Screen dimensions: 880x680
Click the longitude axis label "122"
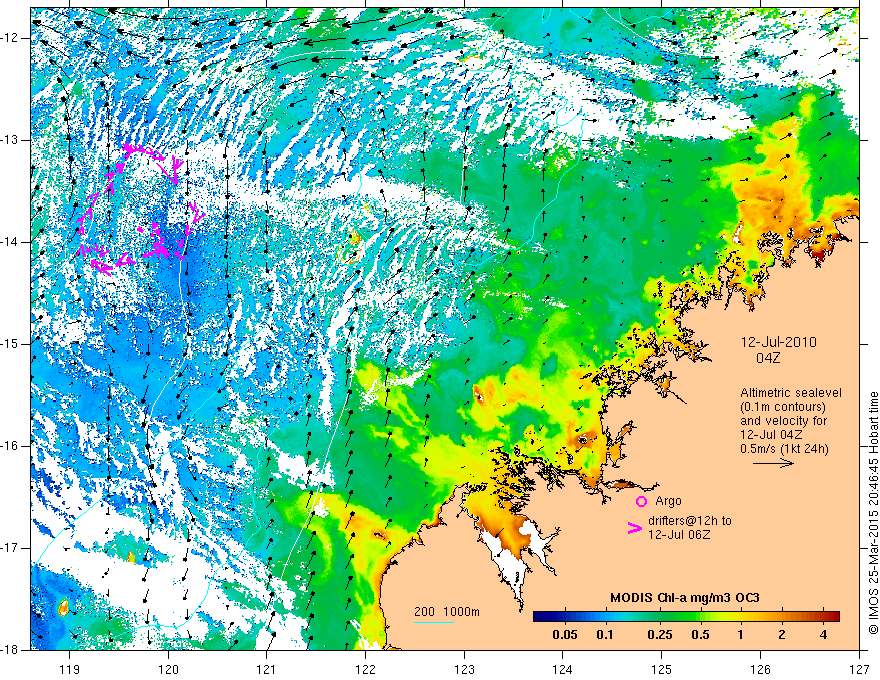pos(365,669)
